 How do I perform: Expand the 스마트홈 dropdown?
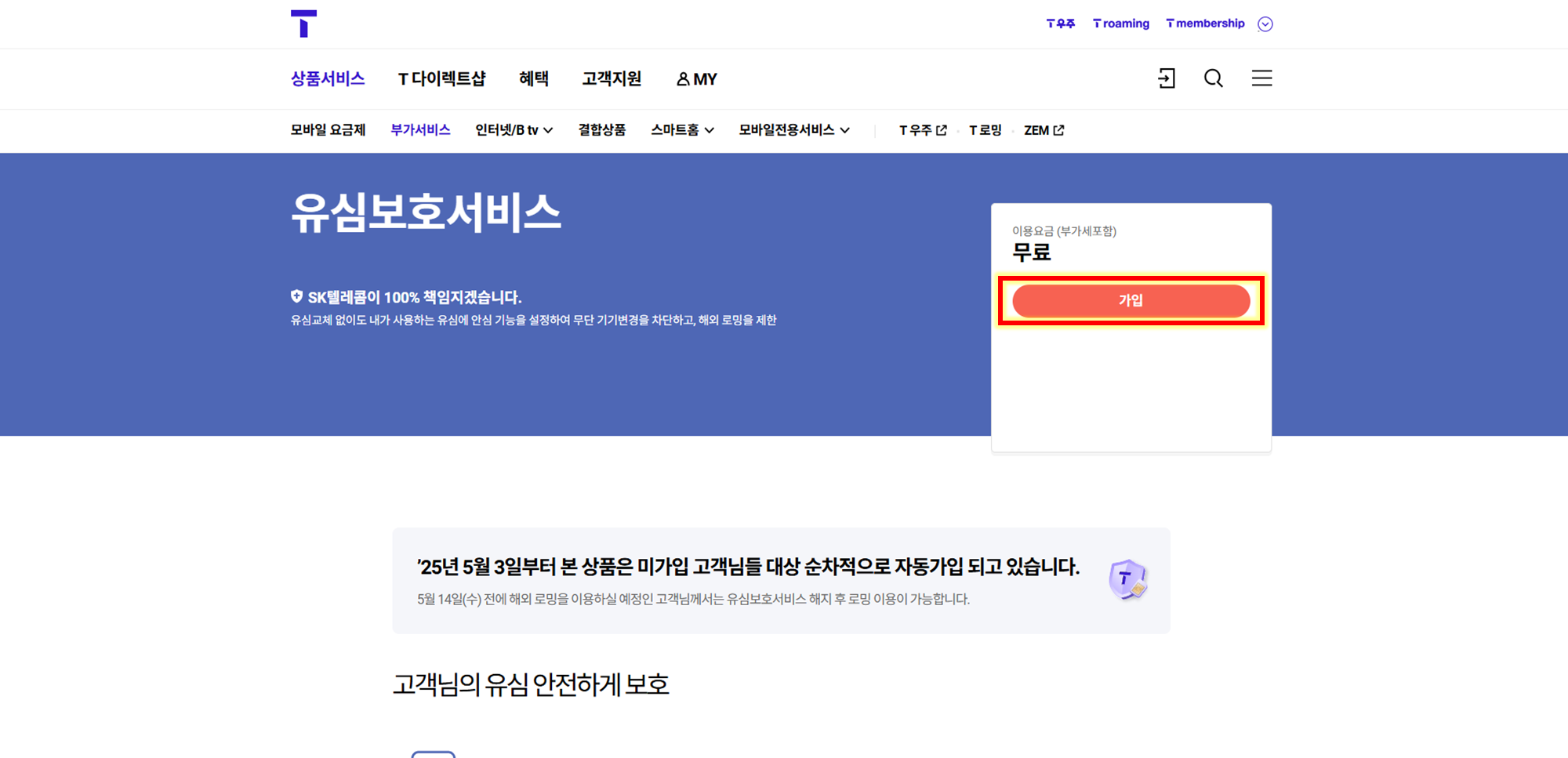[x=682, y=130]
